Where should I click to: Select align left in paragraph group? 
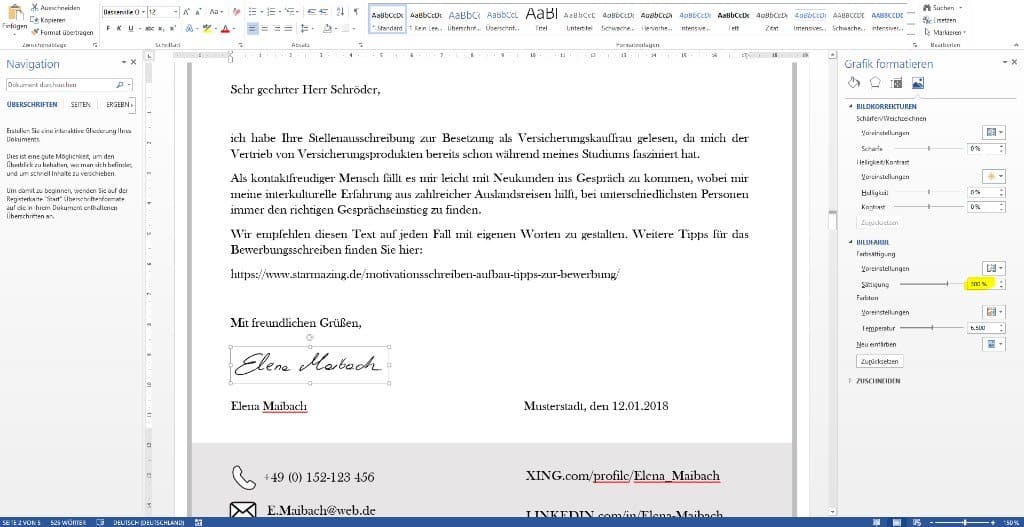point(253,29)
